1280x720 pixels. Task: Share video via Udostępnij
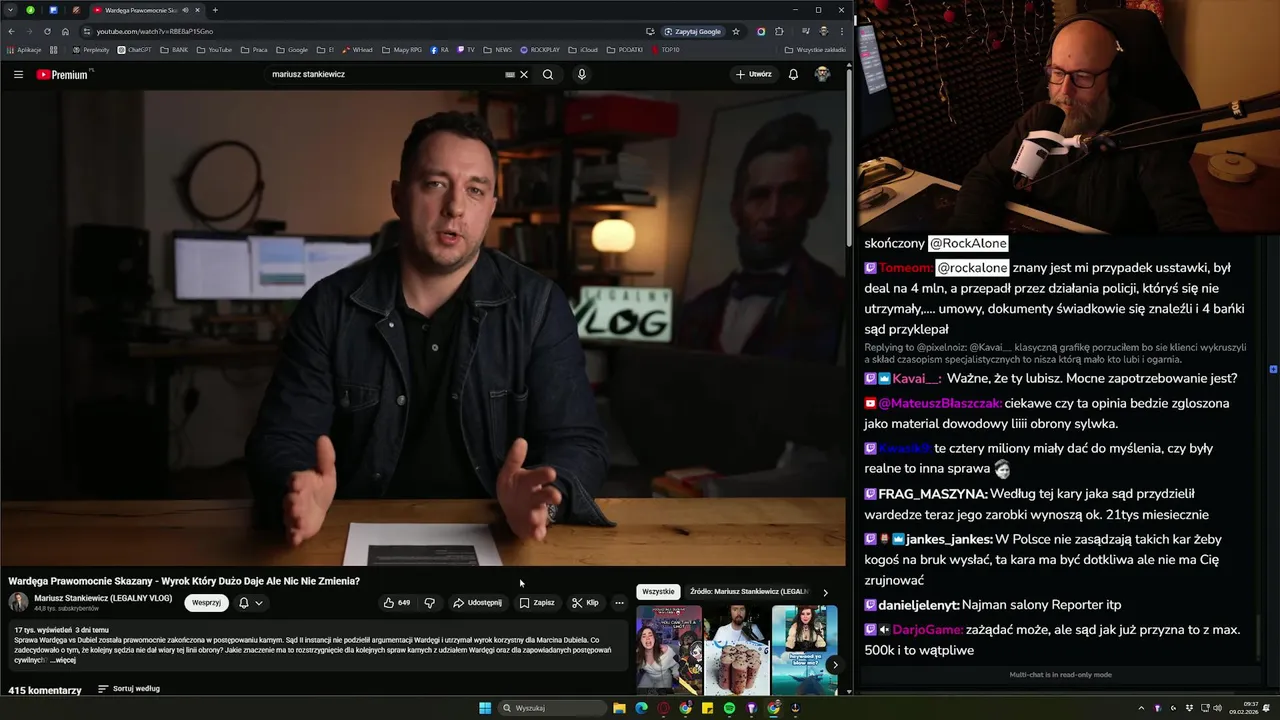(477, 603)
